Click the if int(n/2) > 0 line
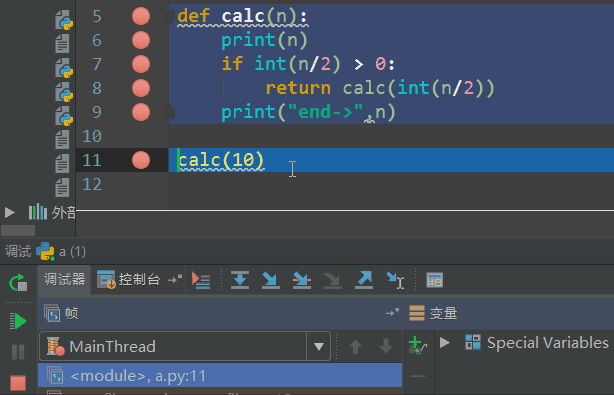614x395 pixels. (x=308, y=64)
